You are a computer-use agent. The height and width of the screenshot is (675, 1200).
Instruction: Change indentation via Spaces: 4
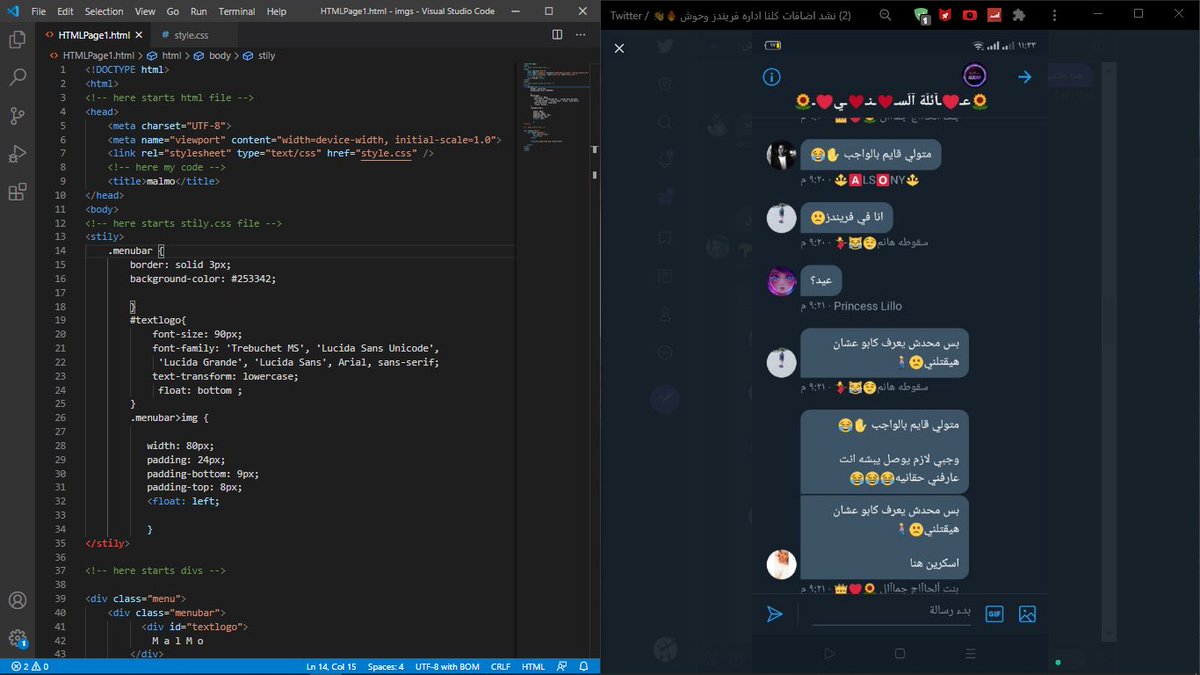click(x=386, y=666)
